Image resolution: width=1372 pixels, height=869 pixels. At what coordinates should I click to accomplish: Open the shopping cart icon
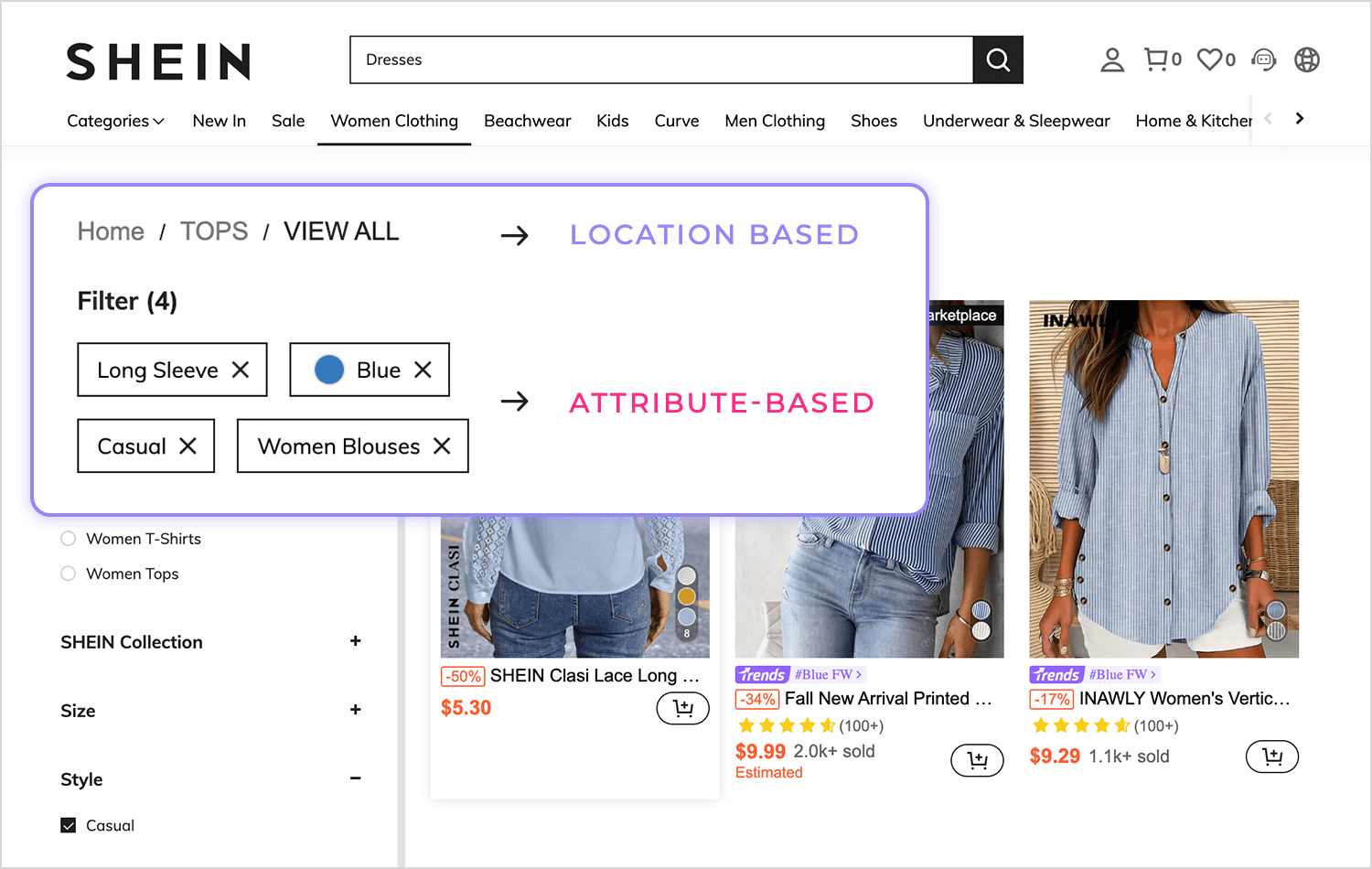click(1156, 59)
